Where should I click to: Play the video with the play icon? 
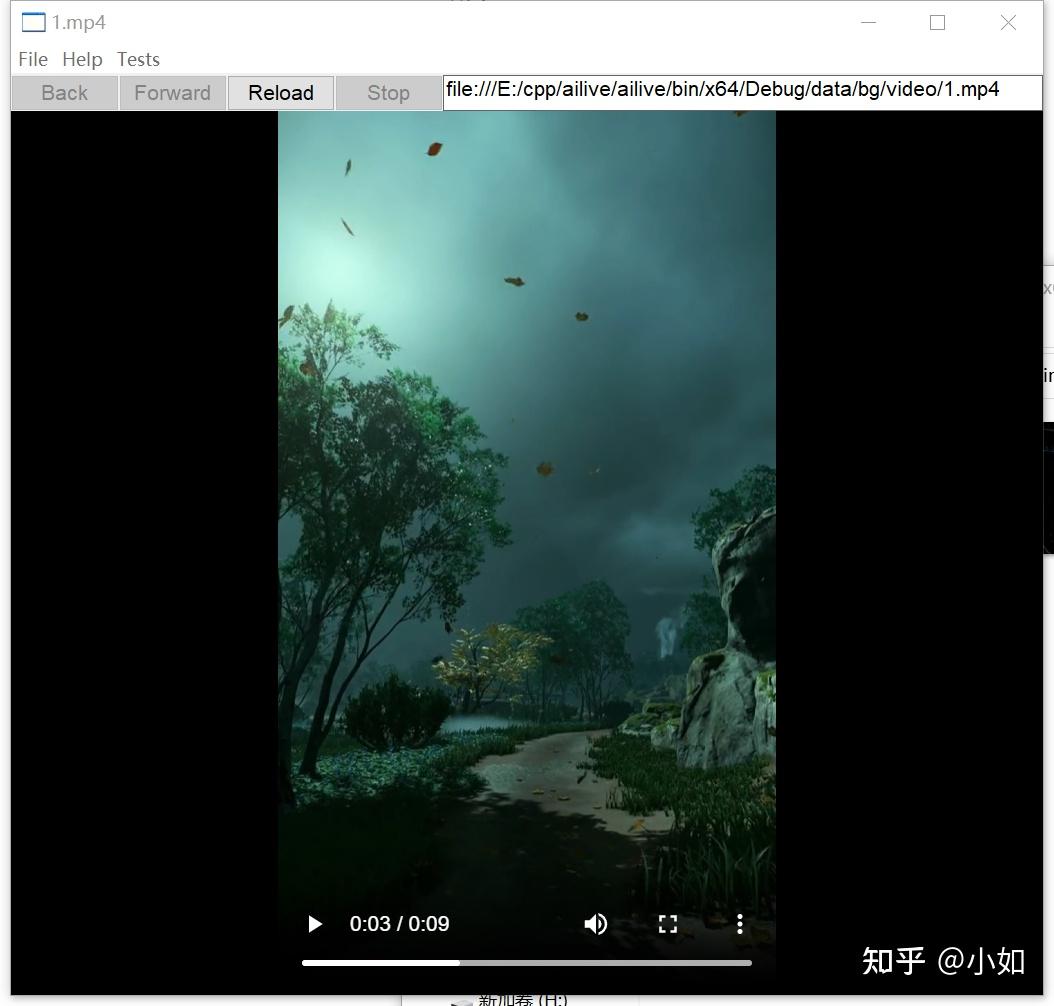coord(315,924)
